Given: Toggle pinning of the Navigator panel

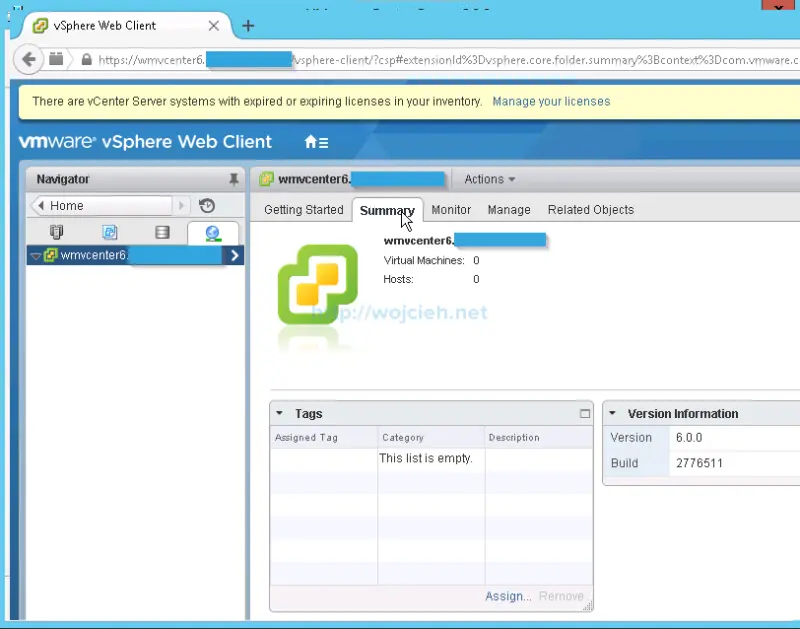Looking at the screenshot, I should pyautogui.click(x=234, y=178).
